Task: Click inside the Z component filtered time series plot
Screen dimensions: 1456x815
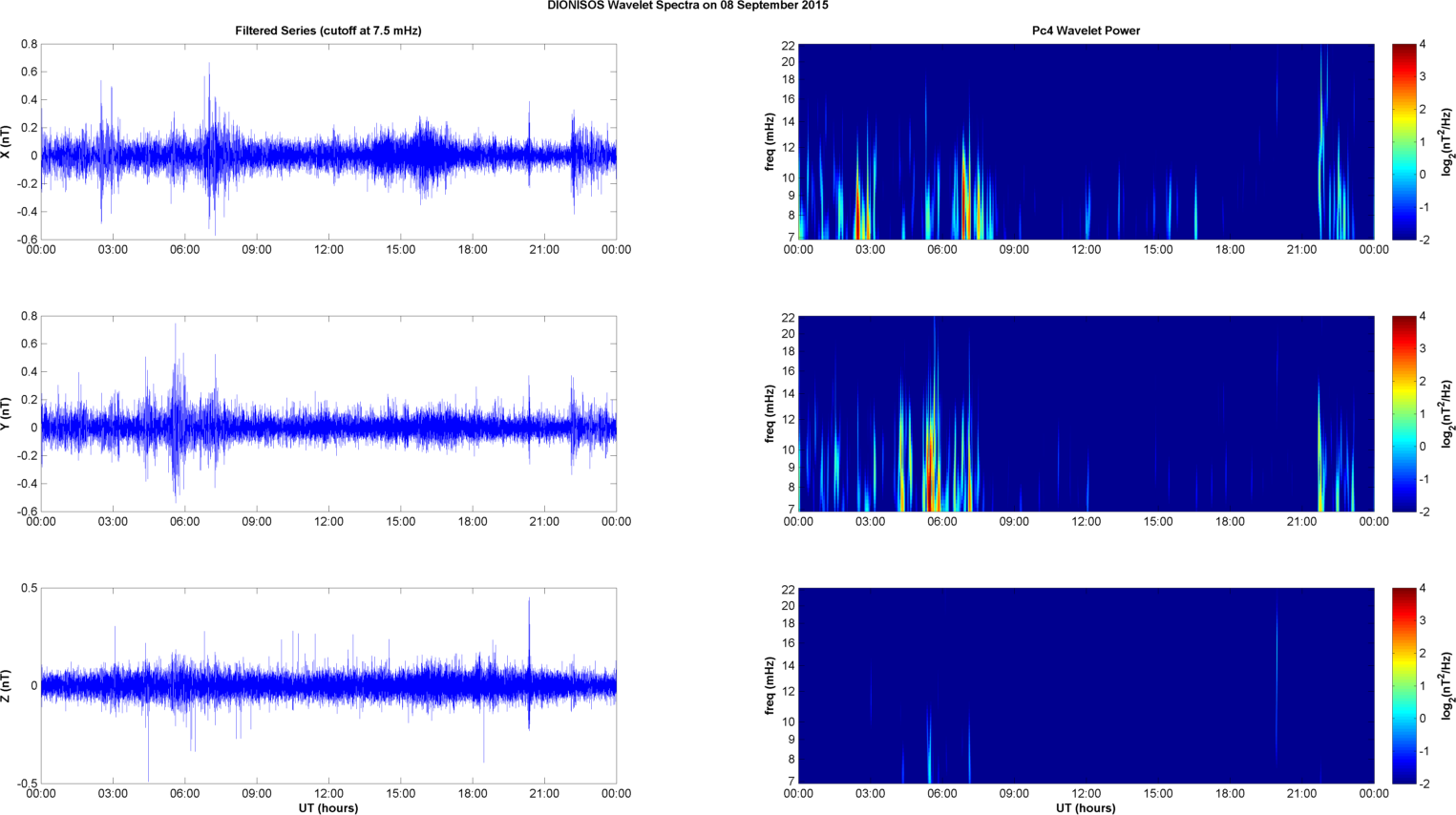Action: [328, 685]
